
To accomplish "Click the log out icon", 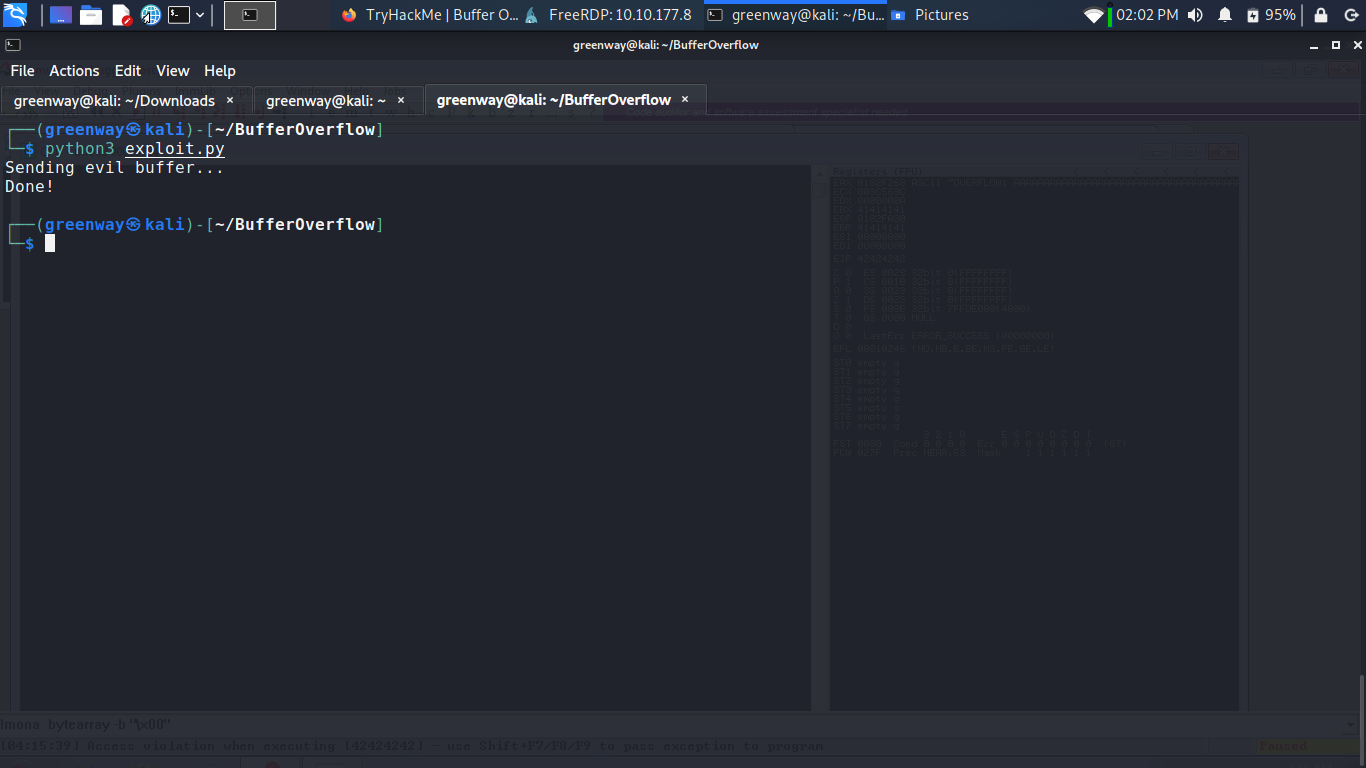I will point(1349,15).
